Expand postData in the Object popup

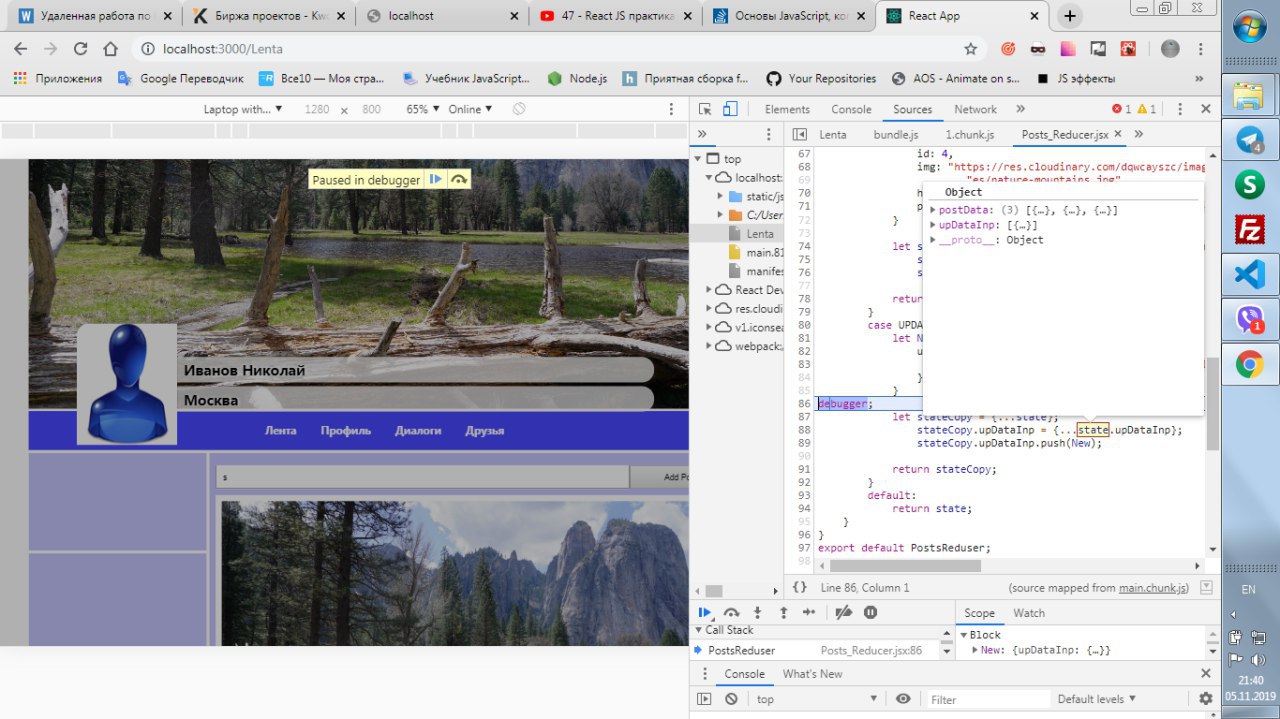pos(934,210)
